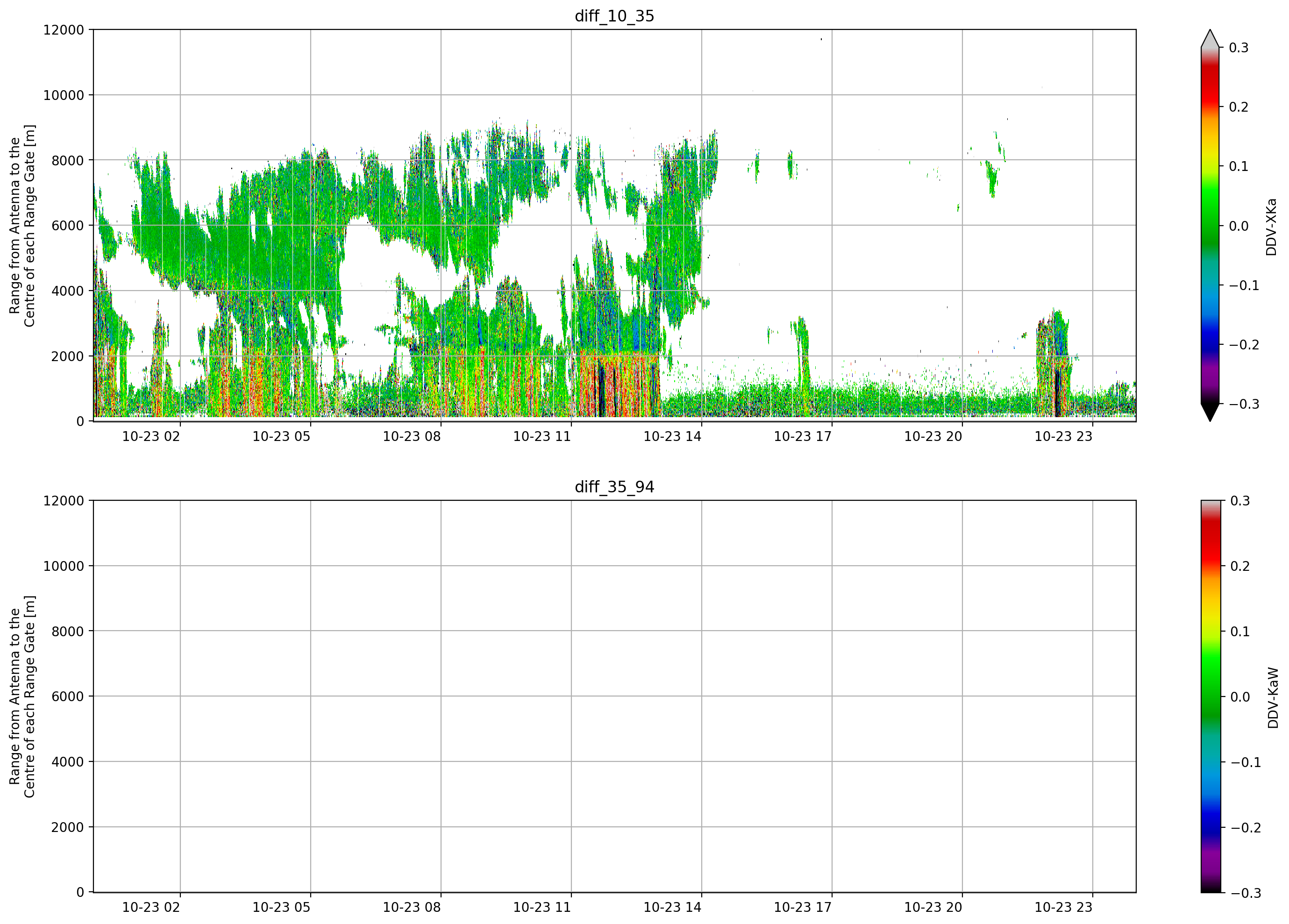Click the range axis label of diff_10_35

tap(22, 226)
